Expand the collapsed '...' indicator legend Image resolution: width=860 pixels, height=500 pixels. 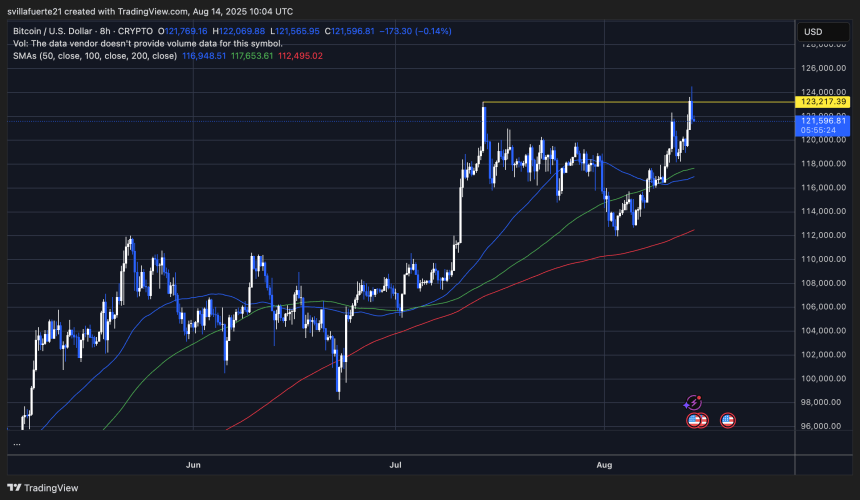pos(17,443)
